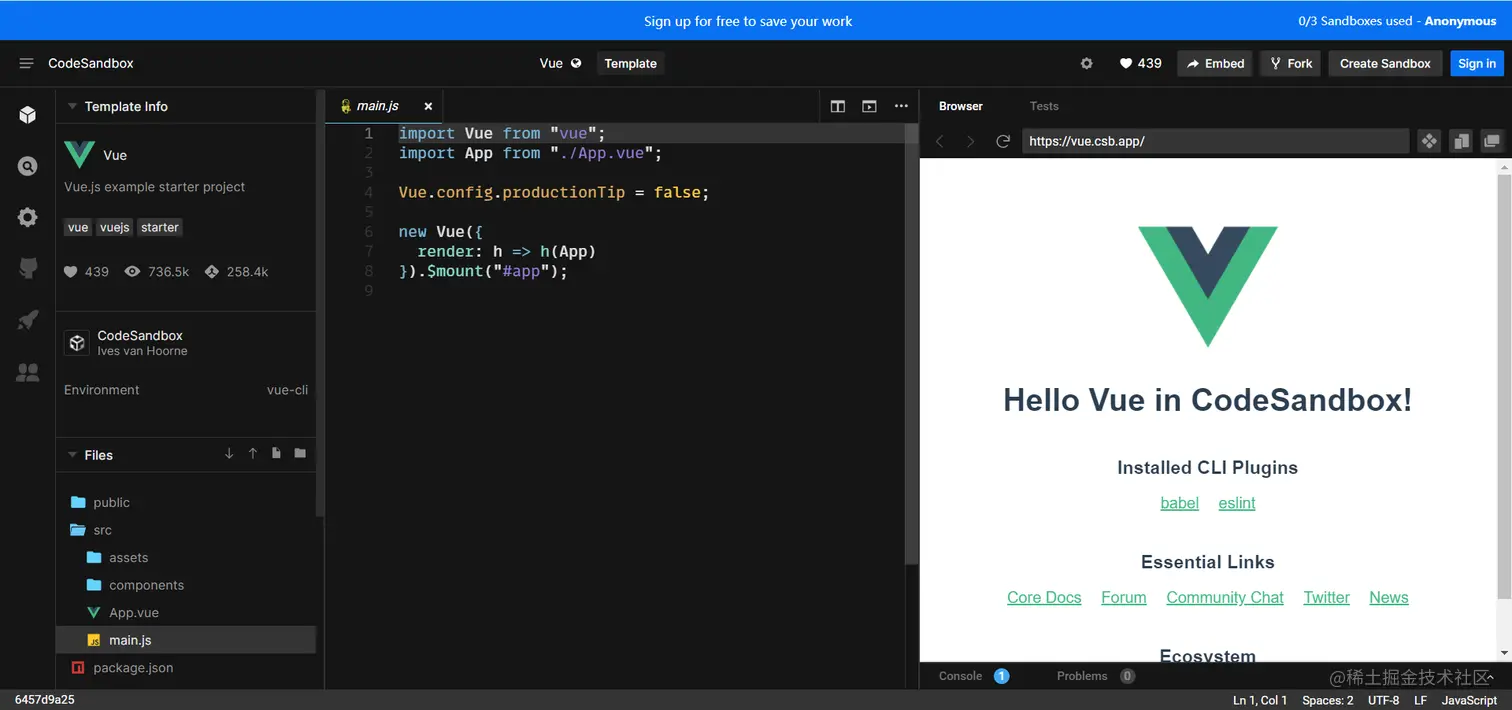1512x710 pixels.
Task: Select the main.js editor tab
Action: (x=384, y=106)
